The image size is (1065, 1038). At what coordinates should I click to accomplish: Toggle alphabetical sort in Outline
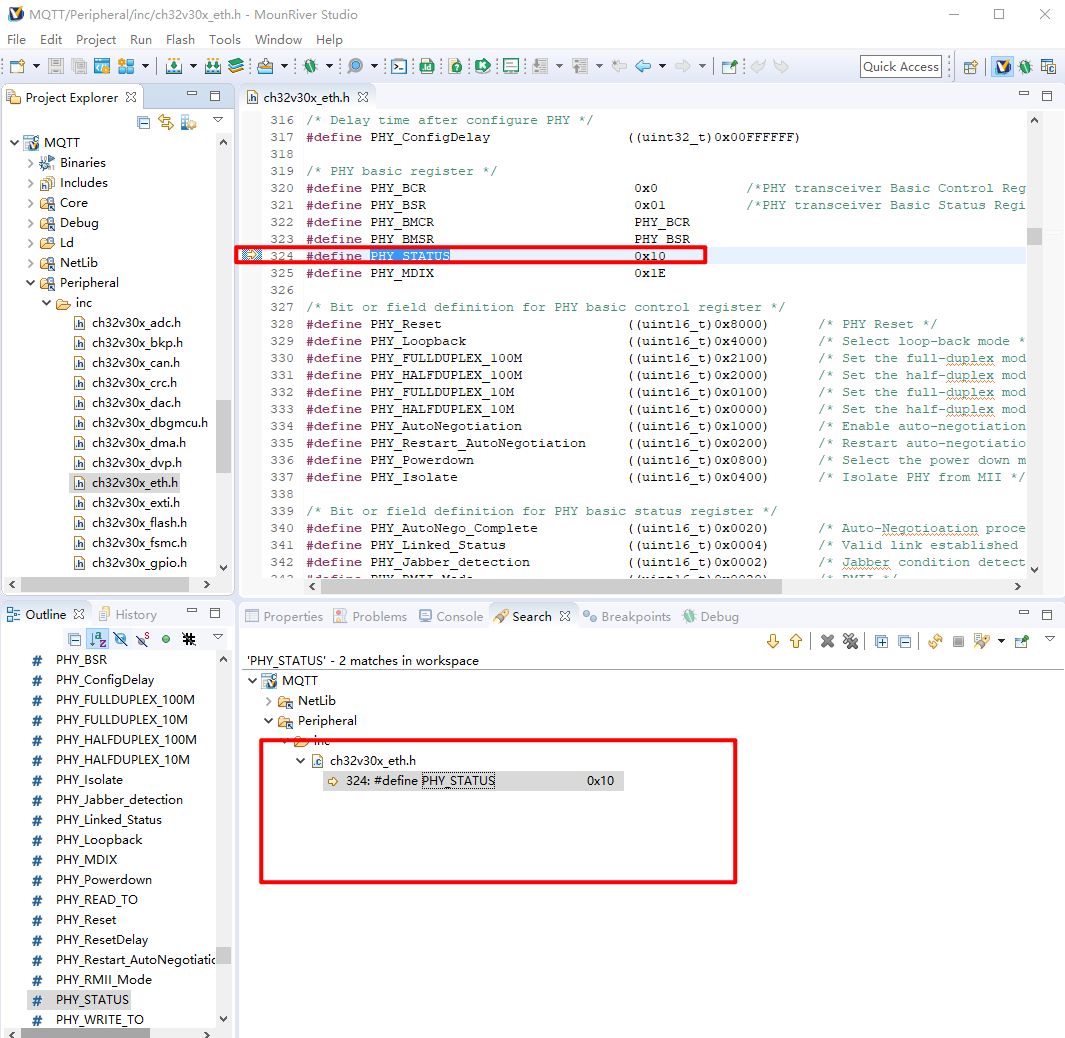[x=97, y=639]
